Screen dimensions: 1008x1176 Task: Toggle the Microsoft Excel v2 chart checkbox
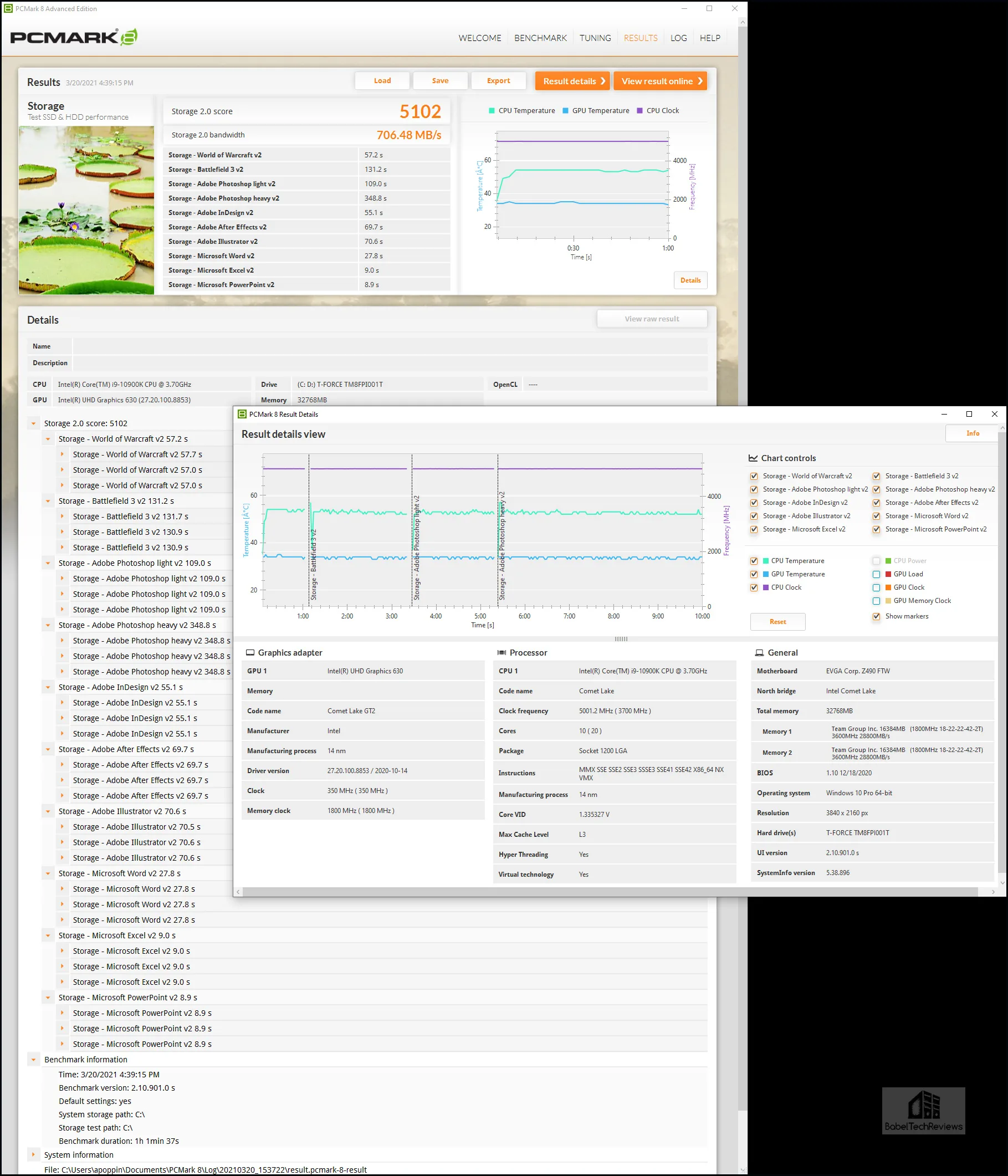click(754, 530)
